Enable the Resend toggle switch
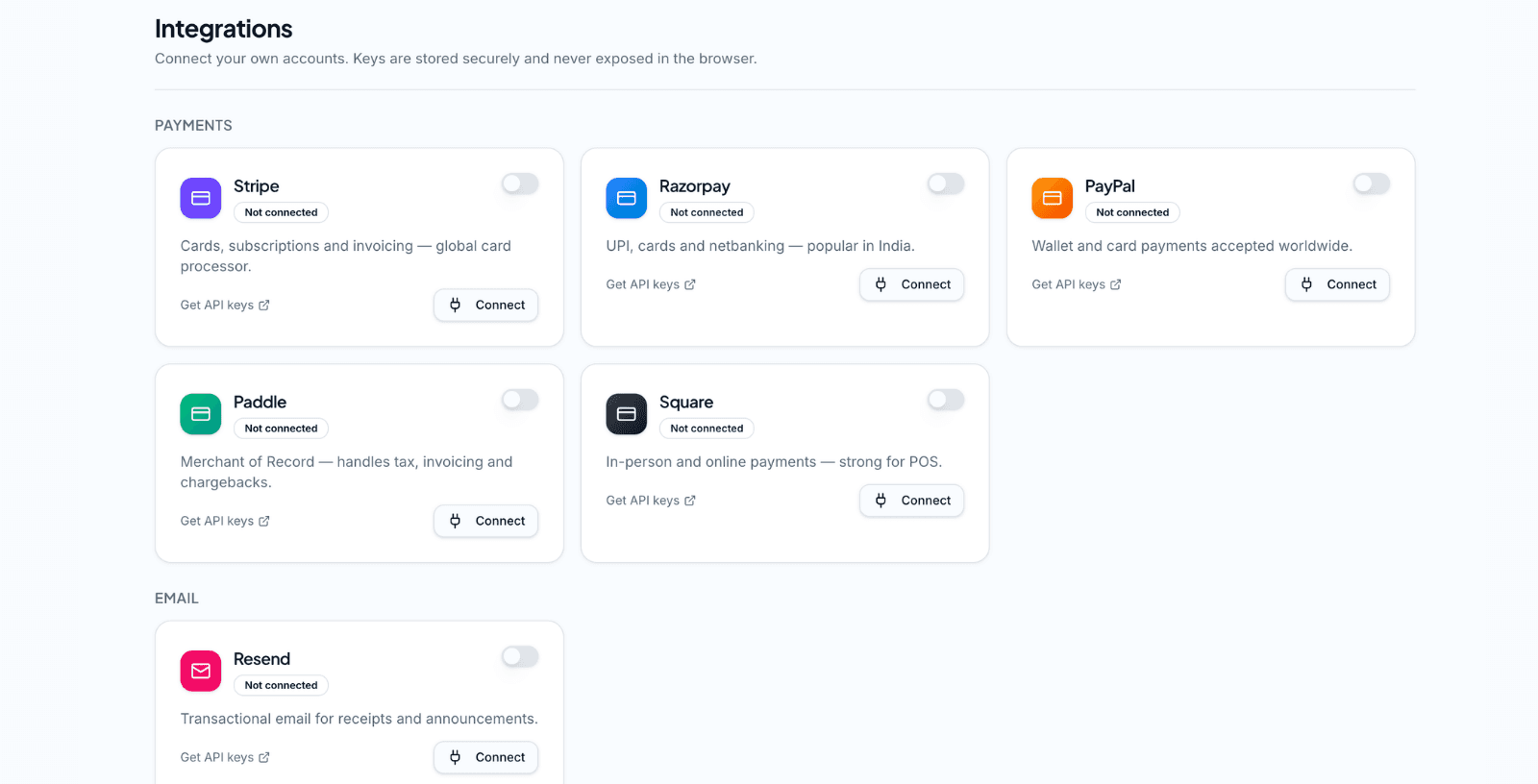 [519, 656]
